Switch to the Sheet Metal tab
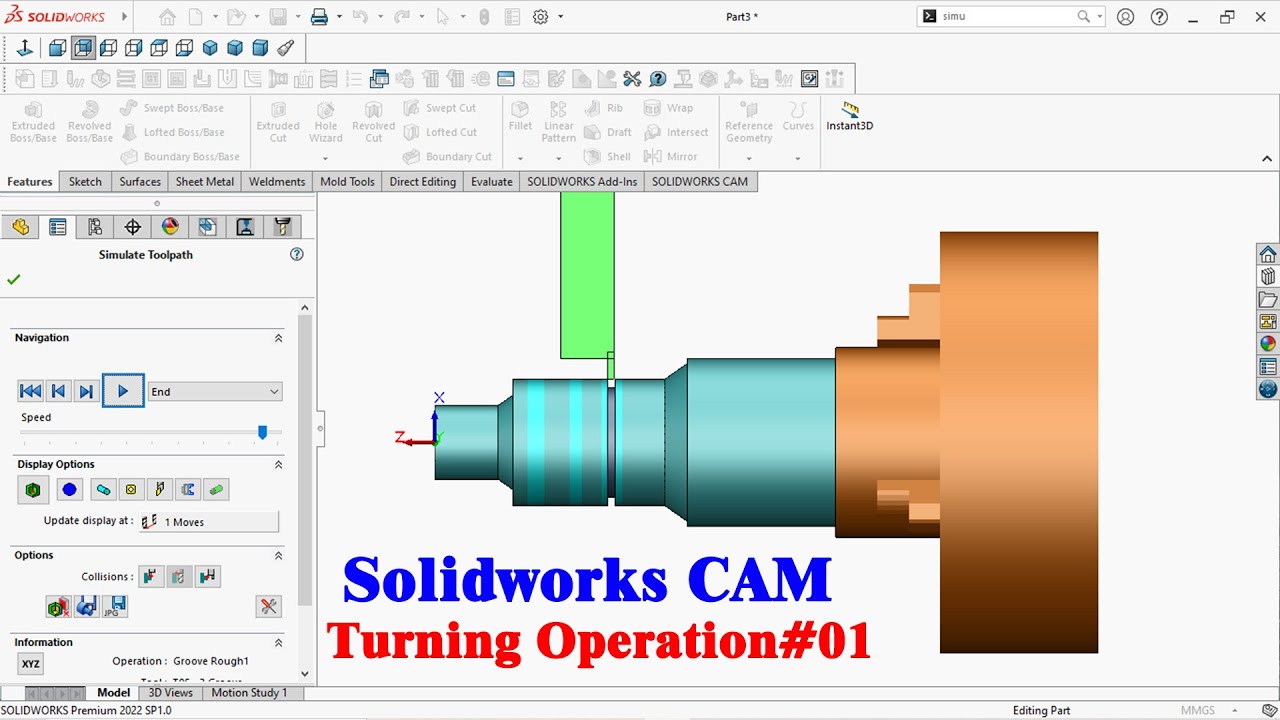The width and height of the screenshot is (1280, 720). [x=205, y=181]
